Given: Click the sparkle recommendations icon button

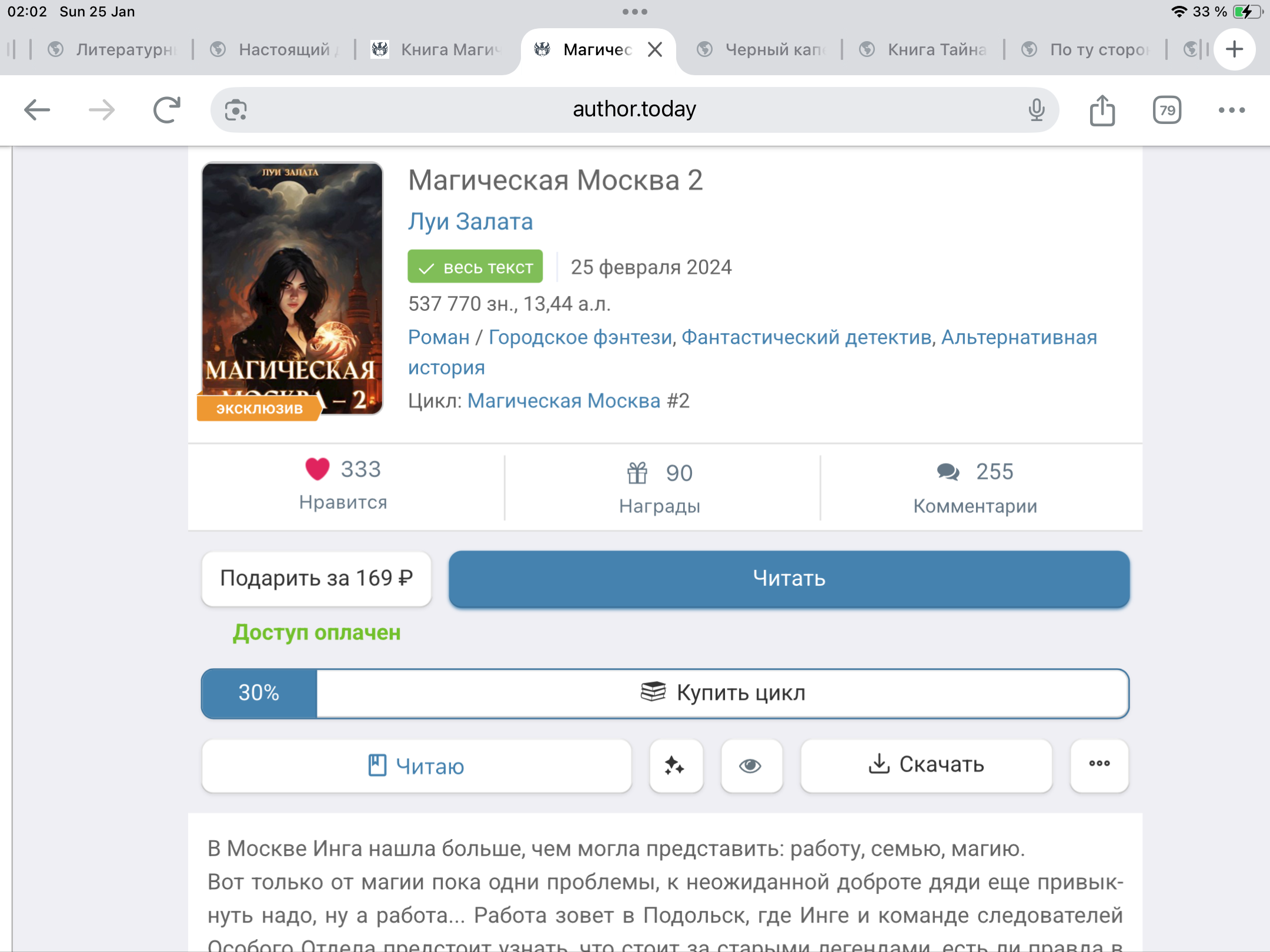Looking at the screenshot, I should (676, 766).
